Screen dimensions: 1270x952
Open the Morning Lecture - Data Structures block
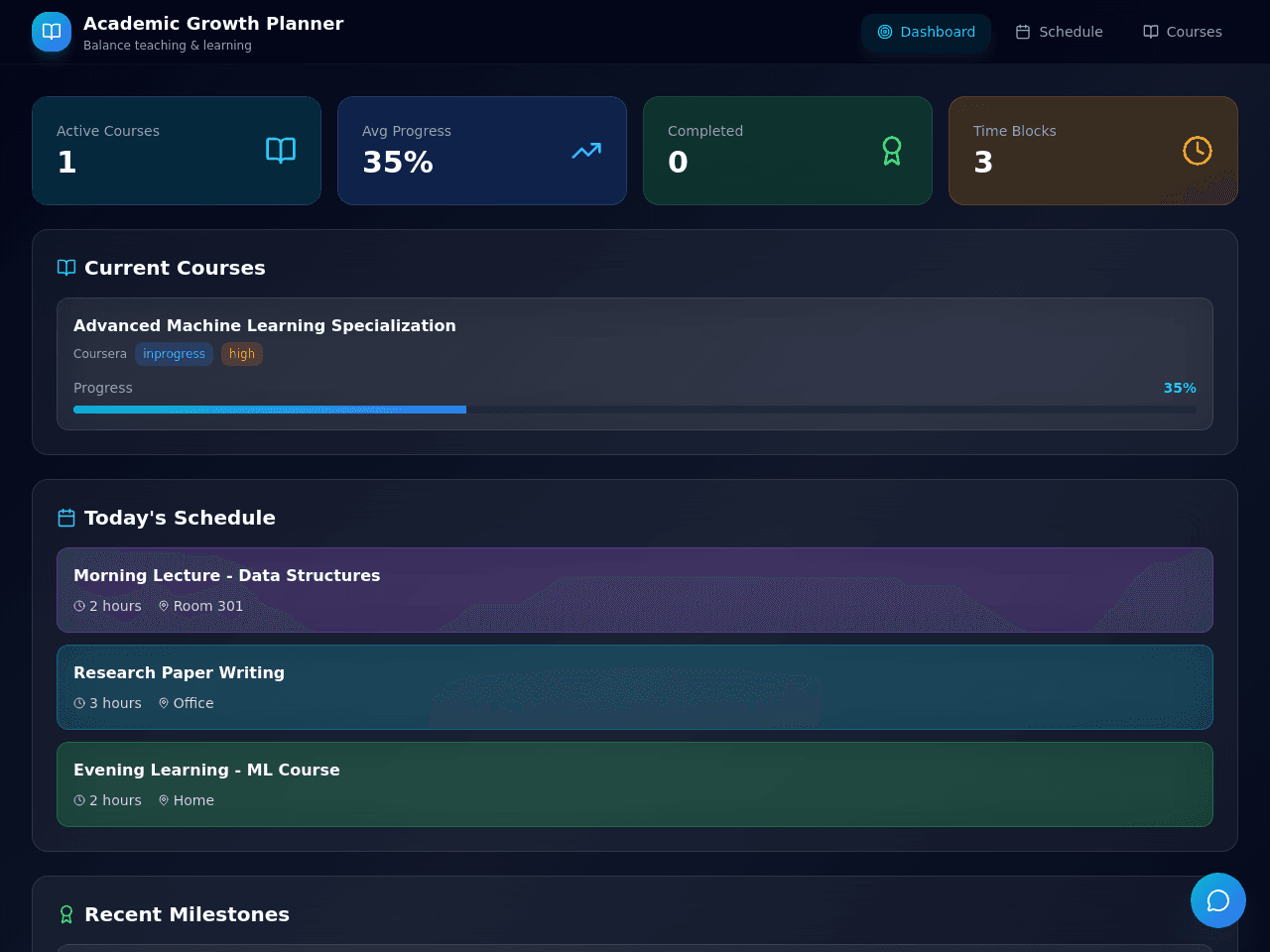point(635,590)
